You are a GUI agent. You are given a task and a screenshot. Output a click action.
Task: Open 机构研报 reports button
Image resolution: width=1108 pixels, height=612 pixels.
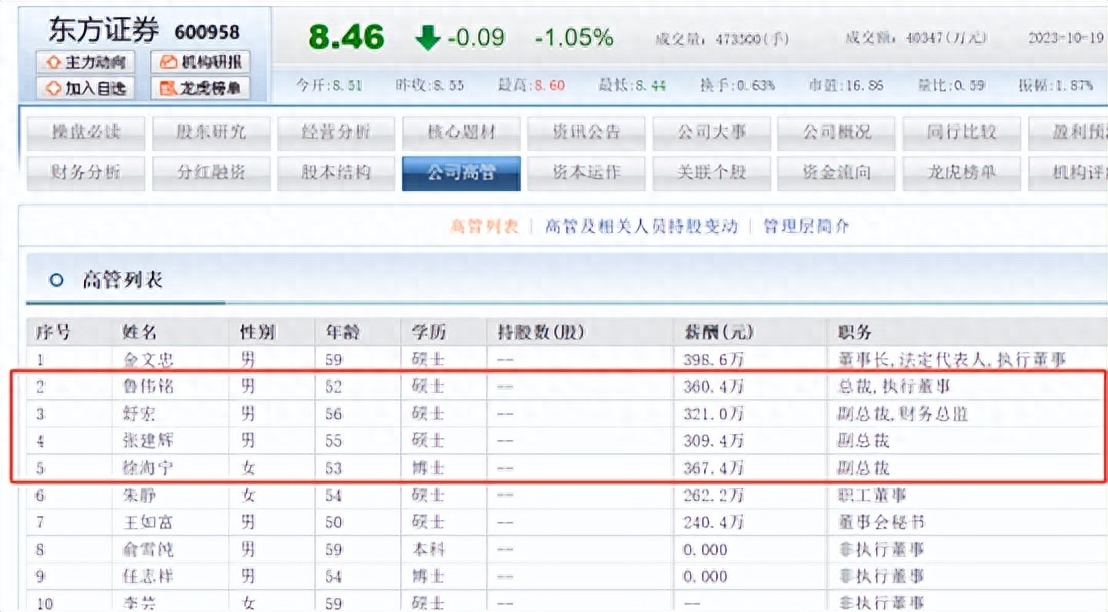pos(201,62)
